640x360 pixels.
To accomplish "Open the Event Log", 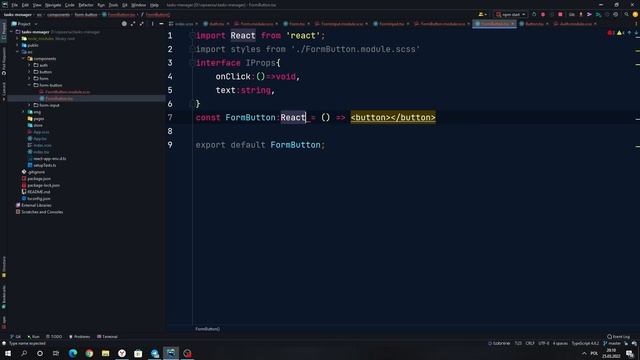I will (618, 337).
